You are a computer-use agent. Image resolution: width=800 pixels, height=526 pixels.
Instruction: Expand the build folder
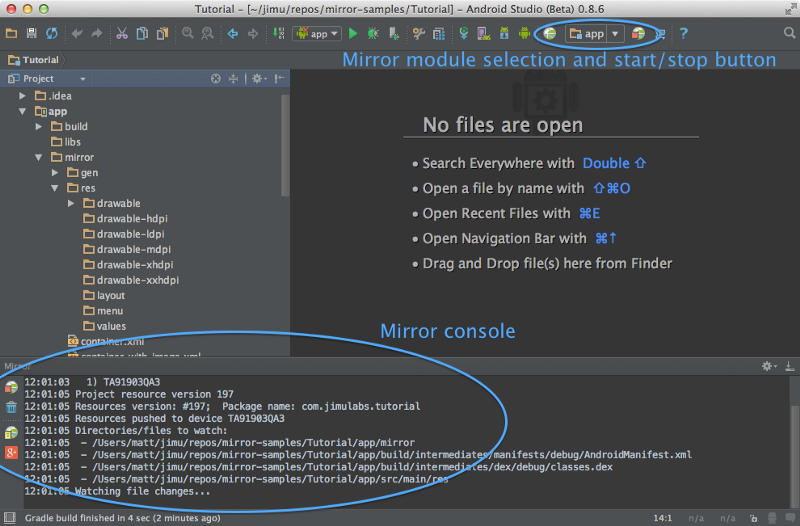pyautogui.click(x=39, y=127)
